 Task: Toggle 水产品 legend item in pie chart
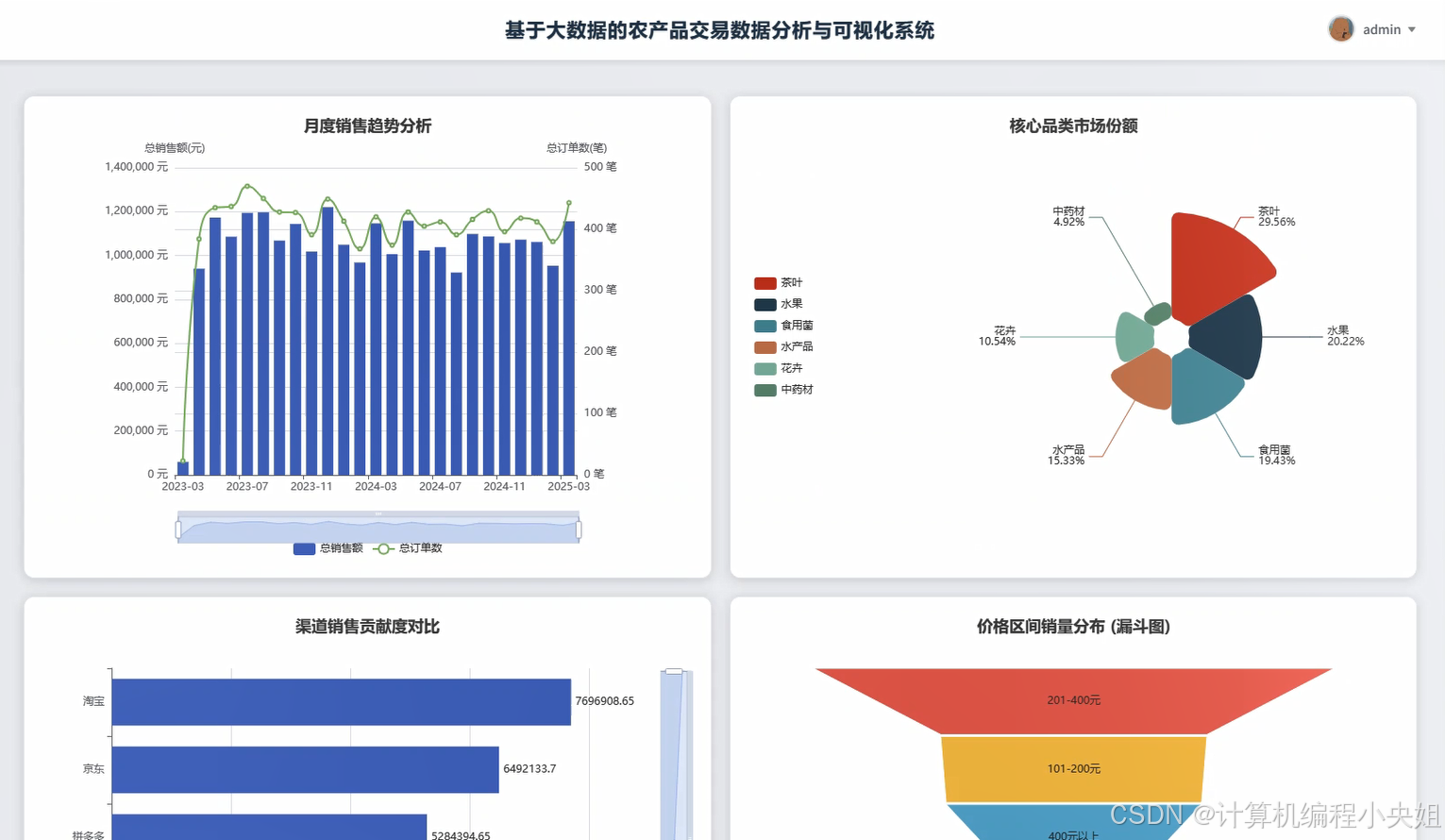pos(783,347)
